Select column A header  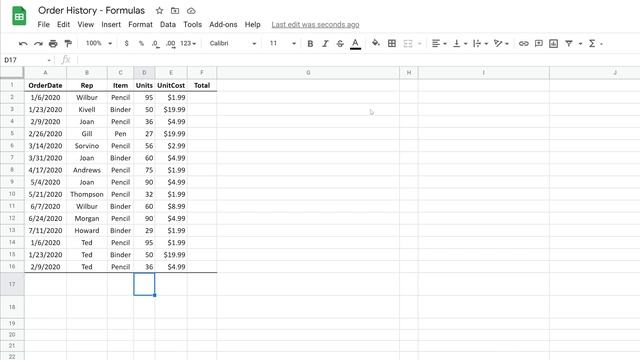pos(45,73)
